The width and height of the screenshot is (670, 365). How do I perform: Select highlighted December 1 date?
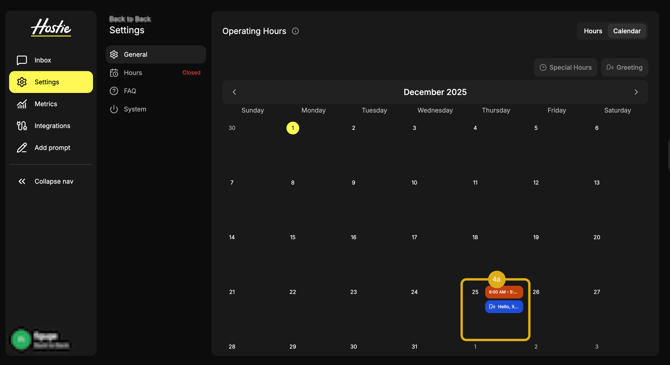coord(293,128)
